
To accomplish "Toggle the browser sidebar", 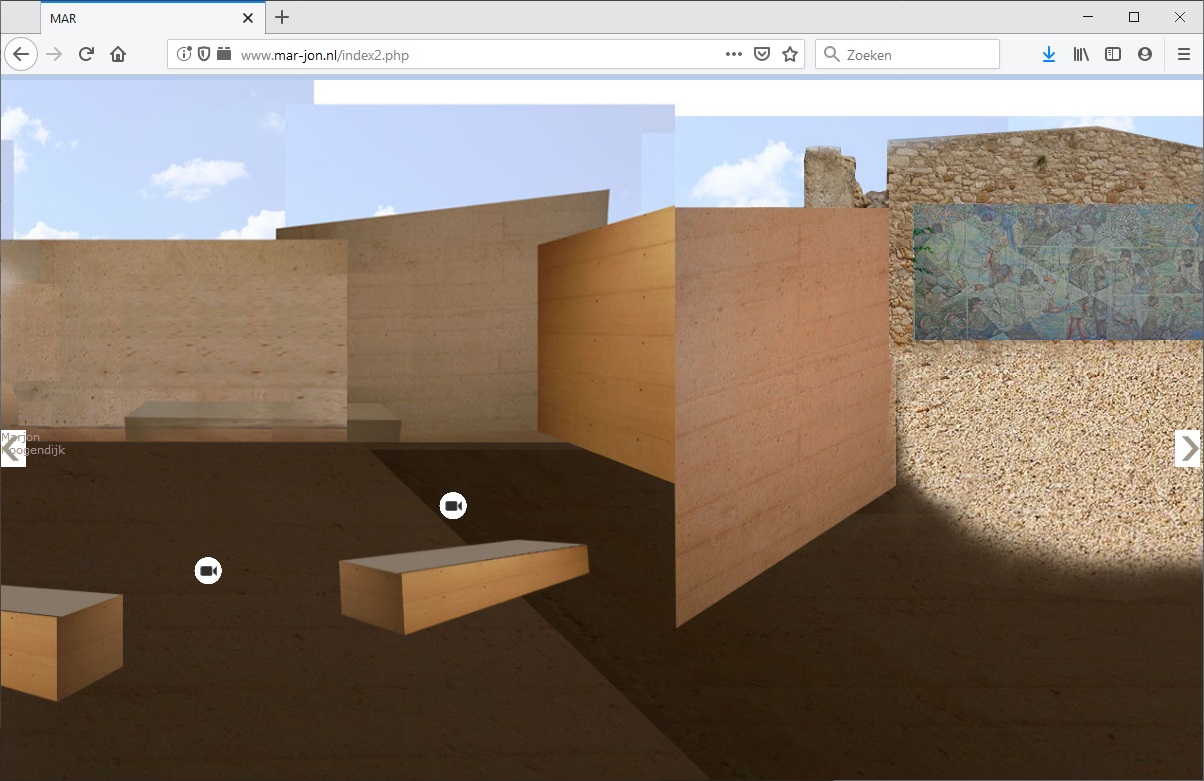I will (x=1113, y=55).
